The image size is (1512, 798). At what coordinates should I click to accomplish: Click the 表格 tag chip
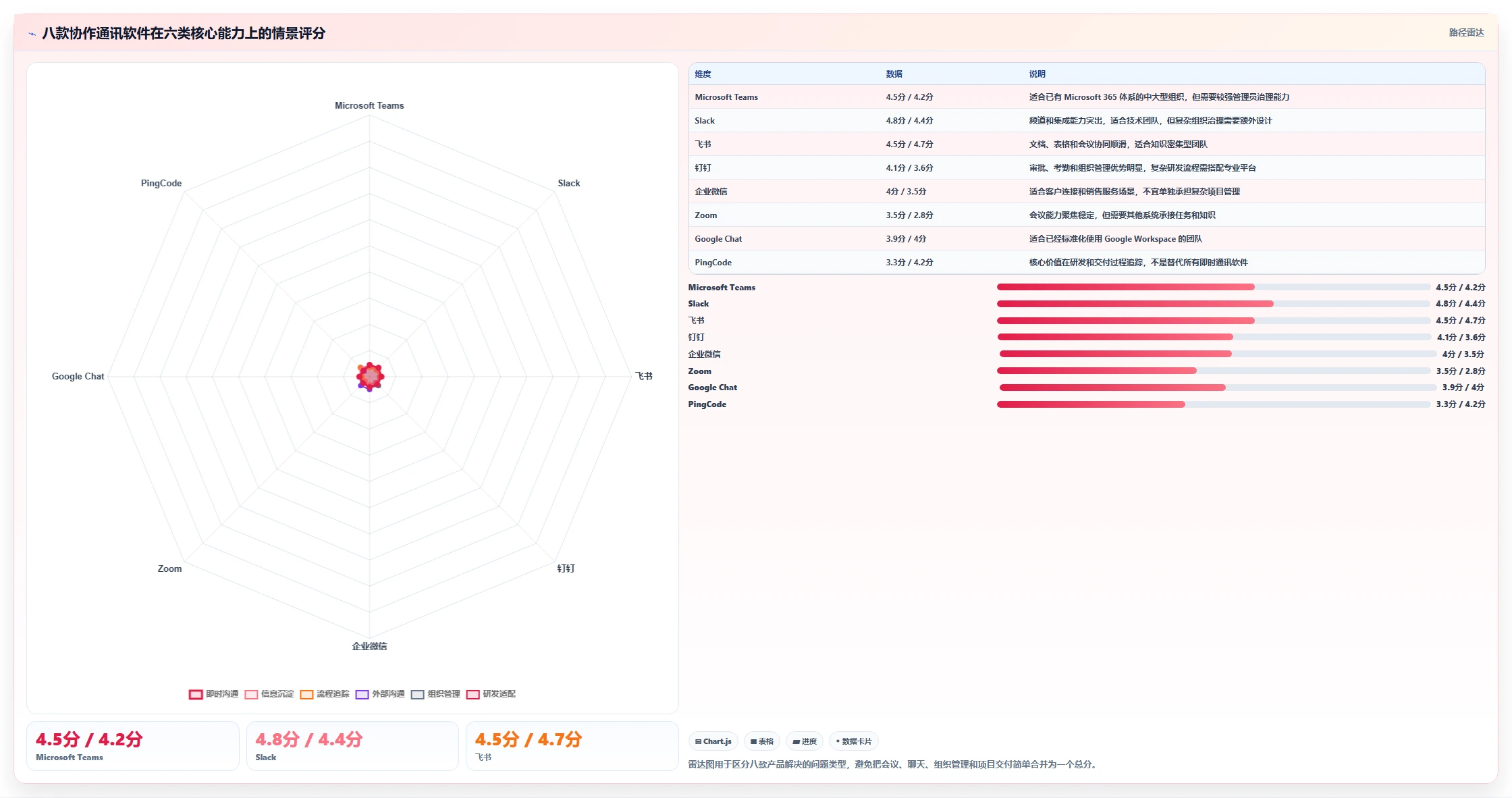pyautogui.click(x=762, y=741)
